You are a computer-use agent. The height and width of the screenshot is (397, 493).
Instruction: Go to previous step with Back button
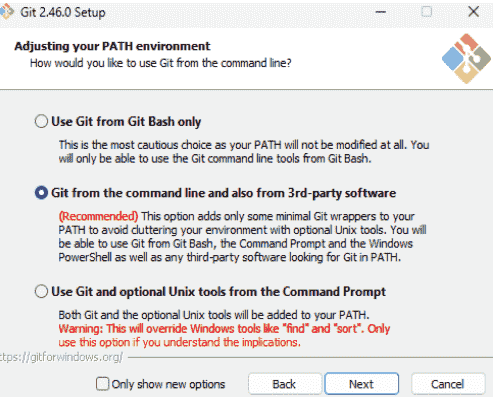click(x=284, y=384)
